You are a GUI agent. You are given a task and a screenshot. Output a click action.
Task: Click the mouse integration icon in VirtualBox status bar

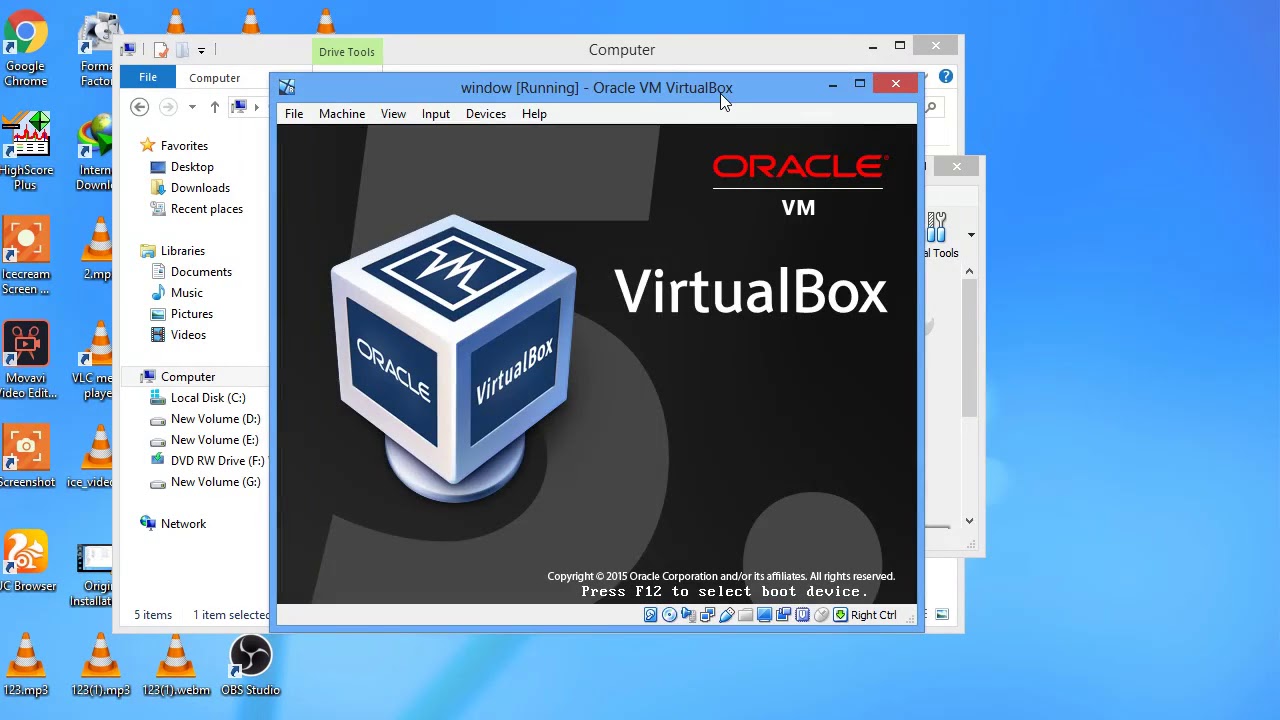pyautogui.click(x=821, y=615)
